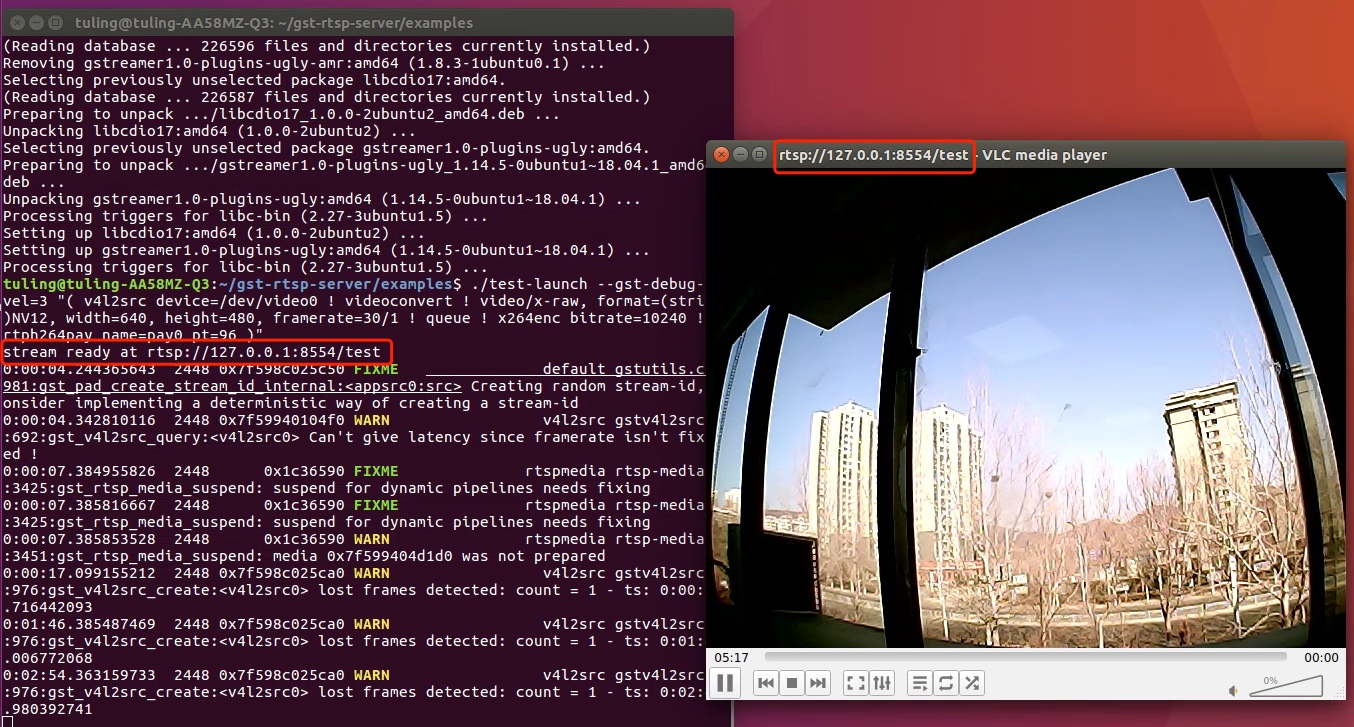Close the terminal window
The height and width of the screenshot is (727, 1354).
tap(15, 22)
